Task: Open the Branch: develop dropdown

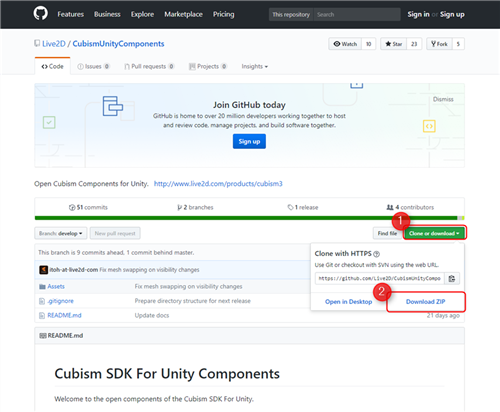Action: click(x=61, y=233)
